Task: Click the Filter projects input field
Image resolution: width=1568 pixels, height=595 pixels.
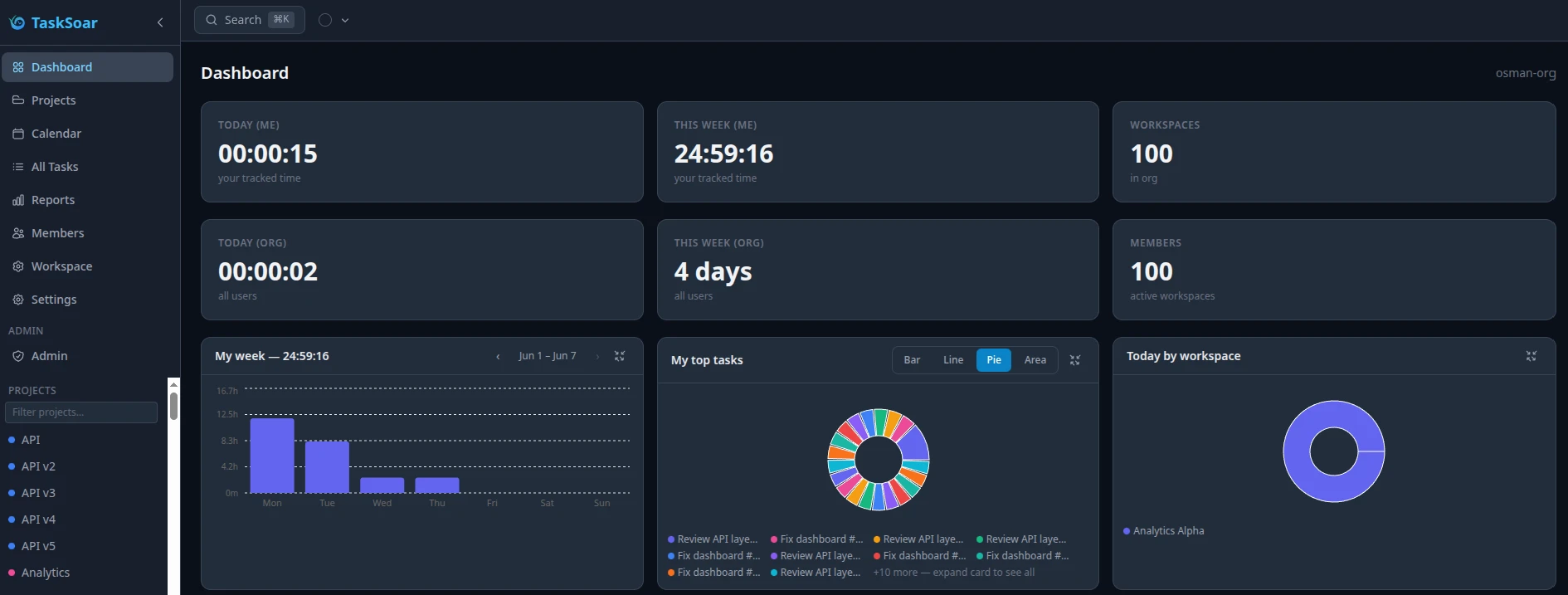Action: (81, 412)
